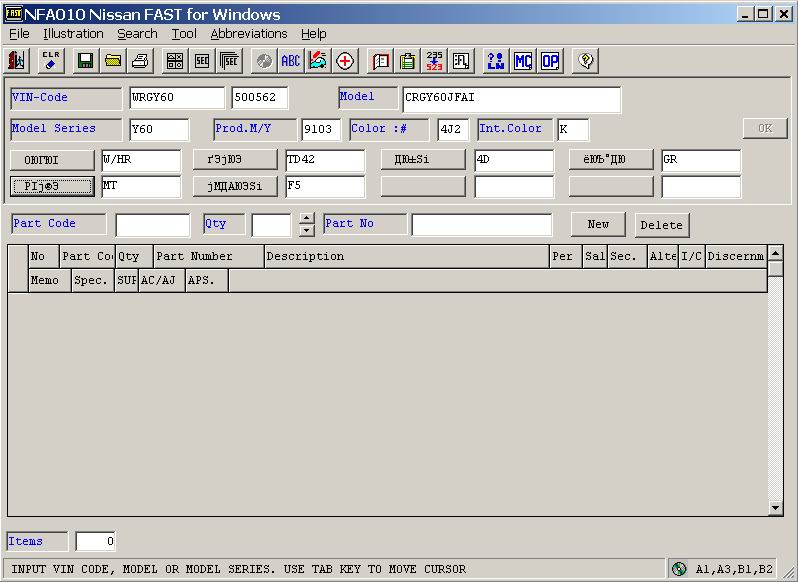The width and height of the screenshot is (798, 582).
Task: Open the Search menu
Action: click(x=137, y=34)
